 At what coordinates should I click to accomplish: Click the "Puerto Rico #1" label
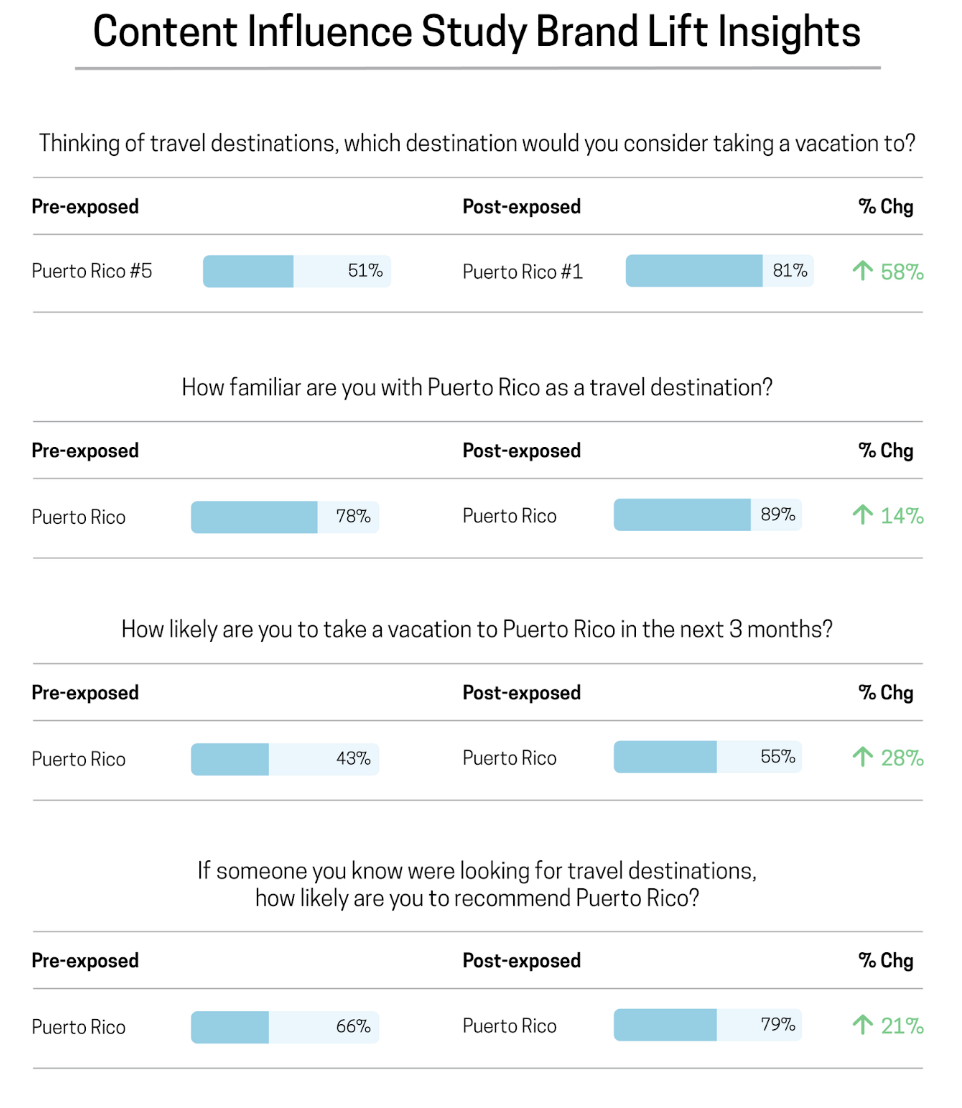[x=522, y=271]
